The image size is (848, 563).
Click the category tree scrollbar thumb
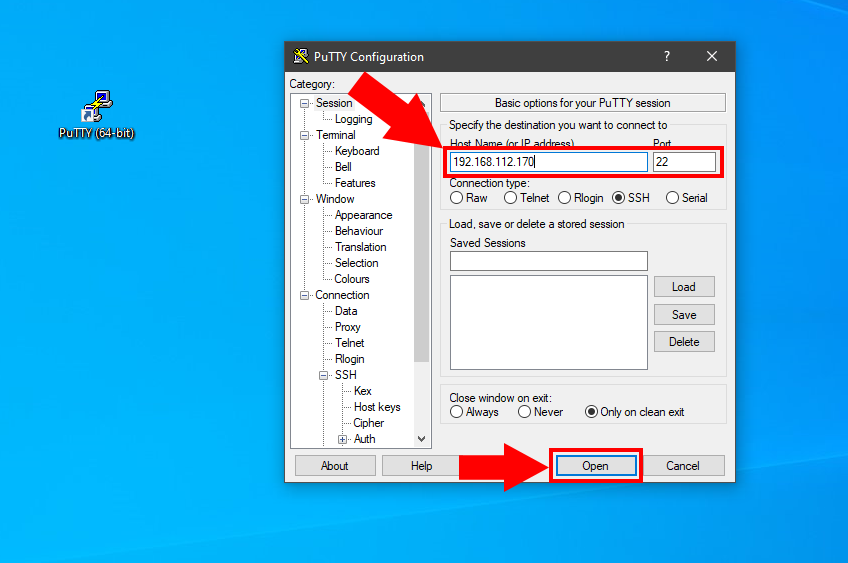pyautogui.click(x=422, y=238)
